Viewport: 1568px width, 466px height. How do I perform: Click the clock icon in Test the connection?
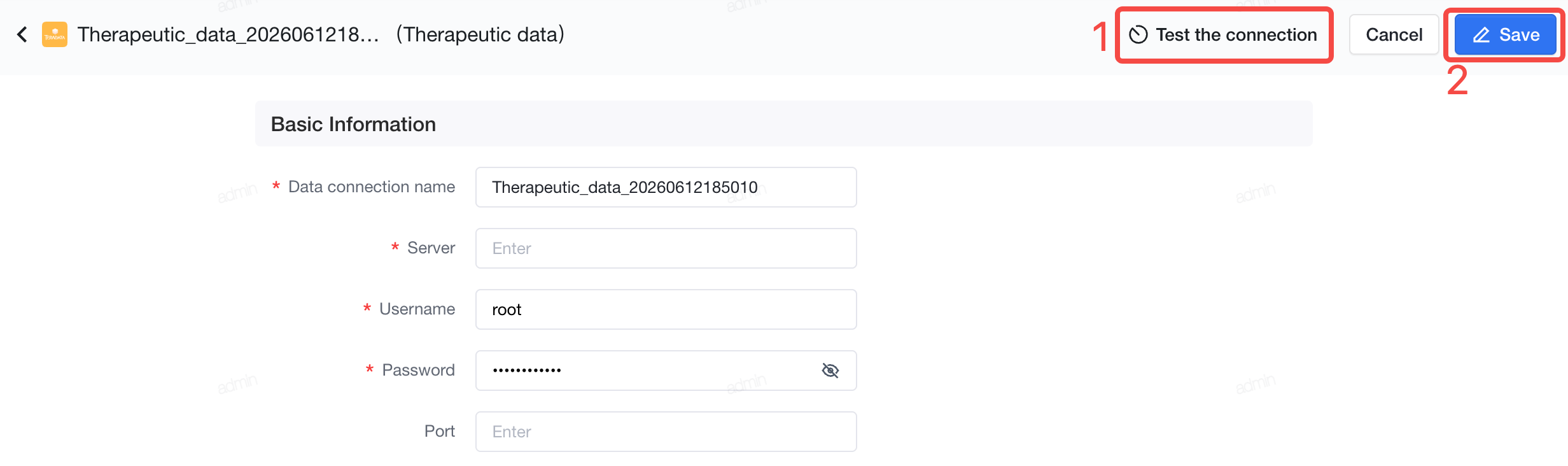(x=1138, y=34)
